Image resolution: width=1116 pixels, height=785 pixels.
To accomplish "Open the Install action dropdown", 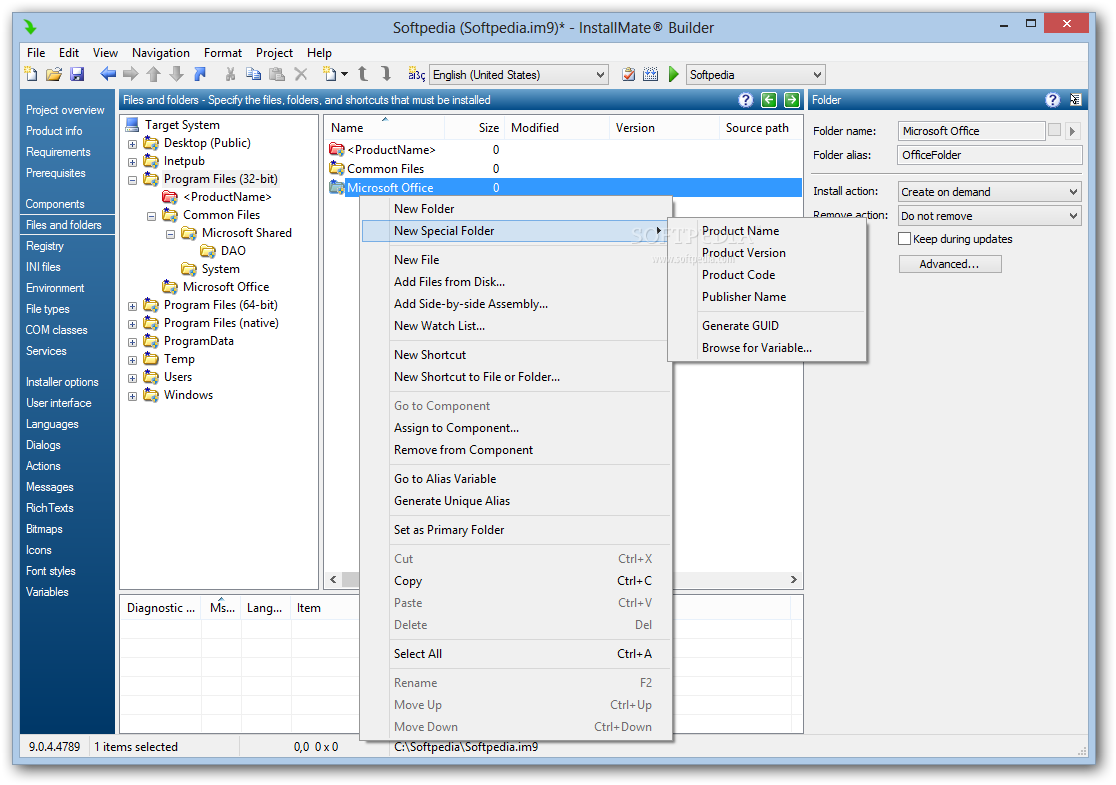I will coord(989,191).
